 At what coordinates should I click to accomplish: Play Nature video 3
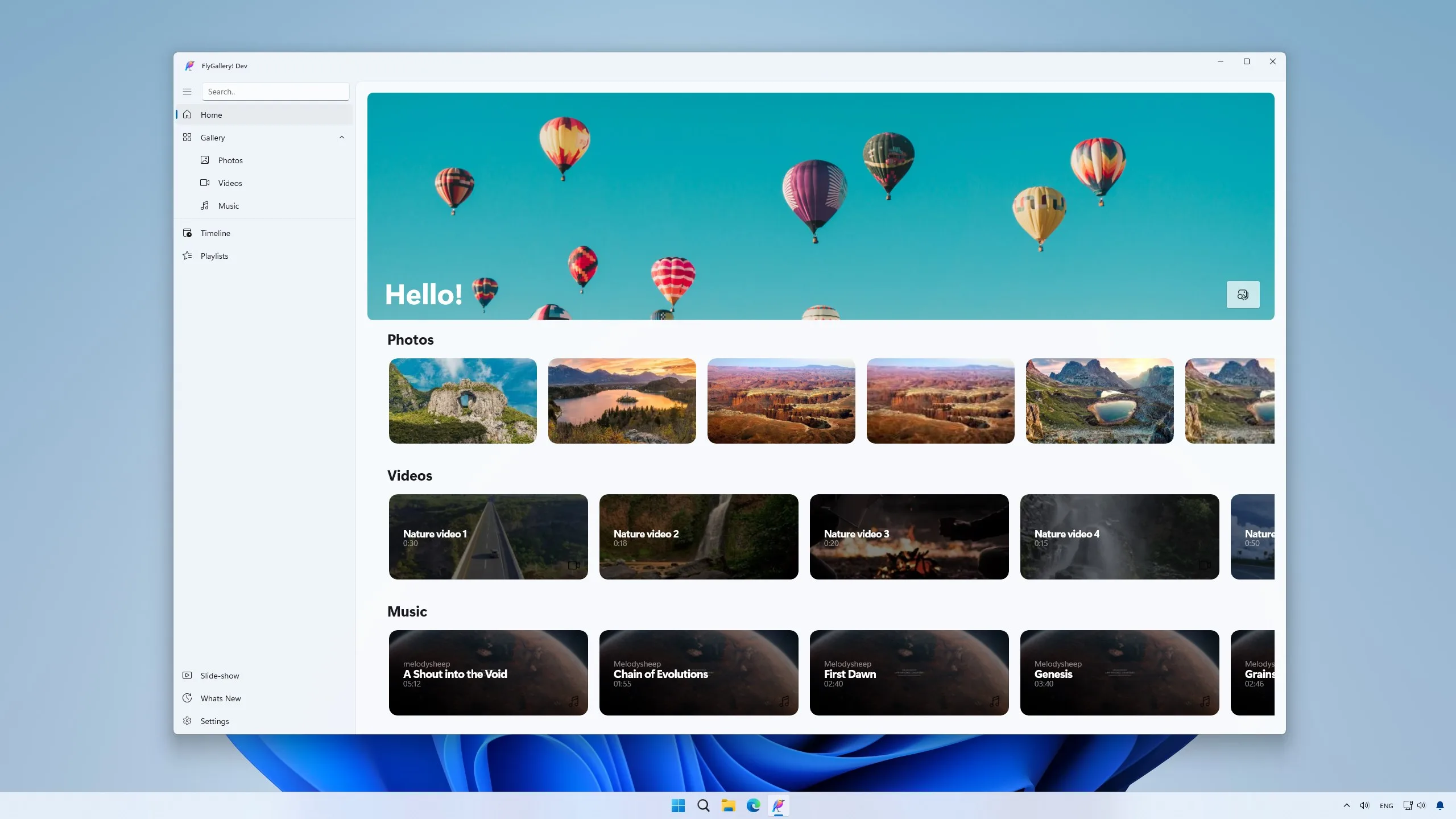909,537
